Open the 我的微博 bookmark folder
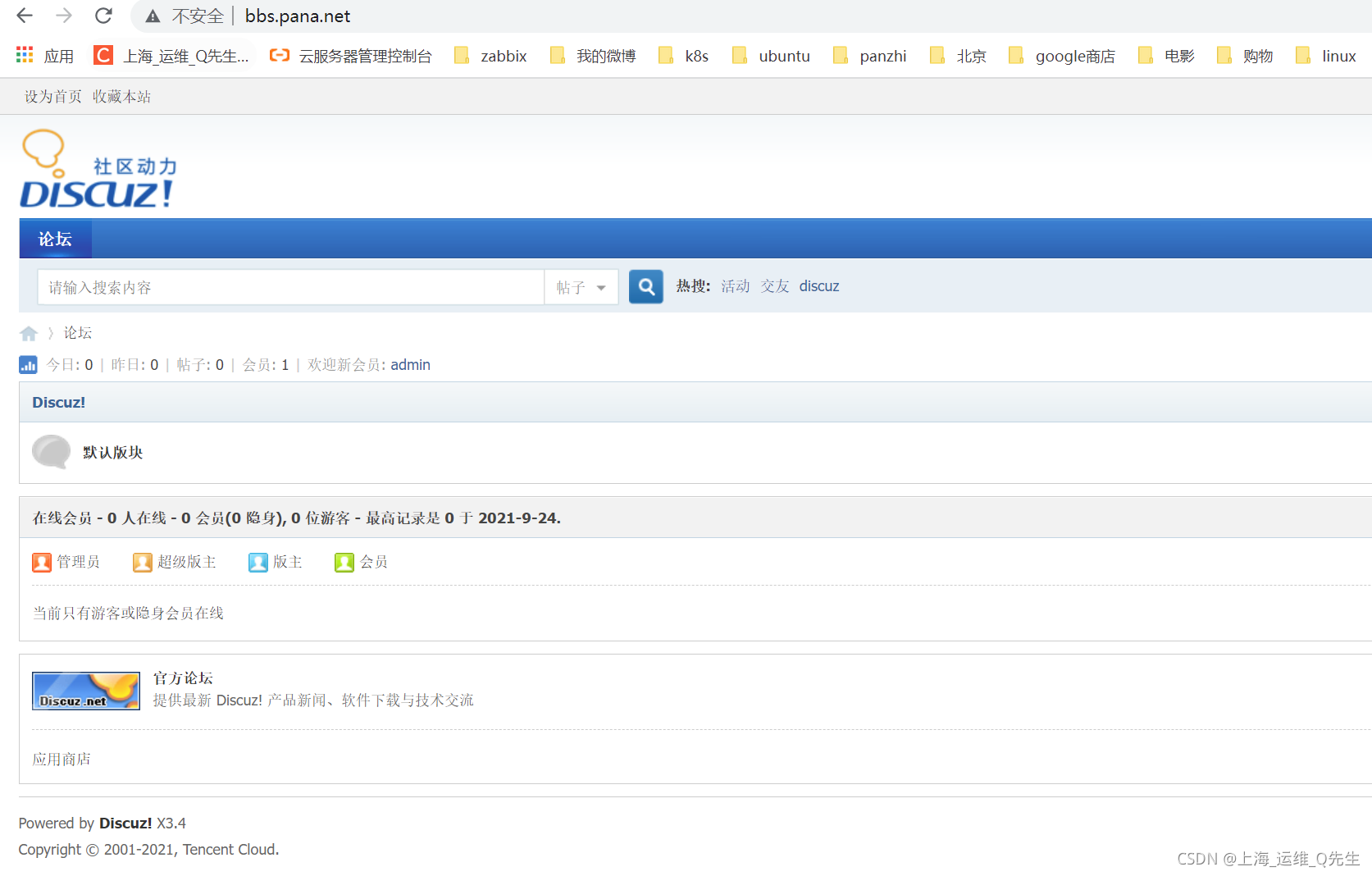1372x876 pixels. pyautogui.click(x=593, y=56)
